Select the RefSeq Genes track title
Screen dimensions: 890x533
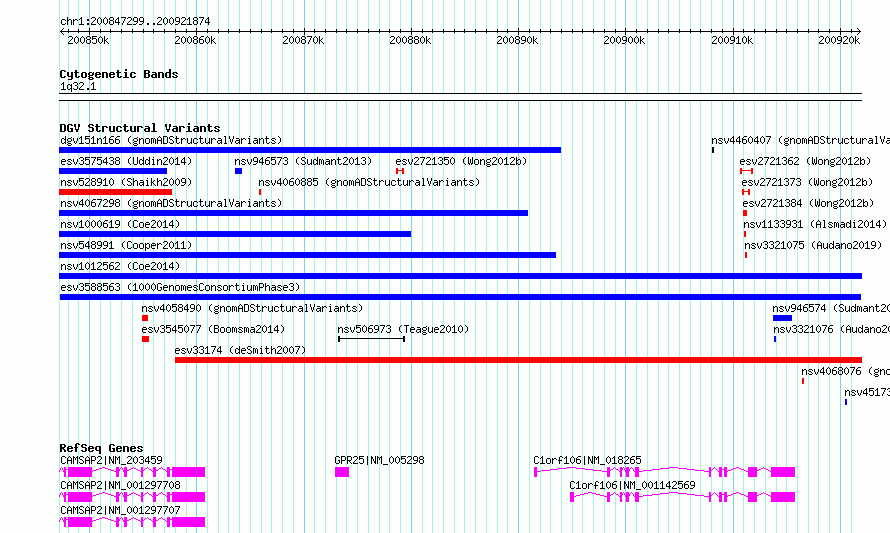coord(101,448)
